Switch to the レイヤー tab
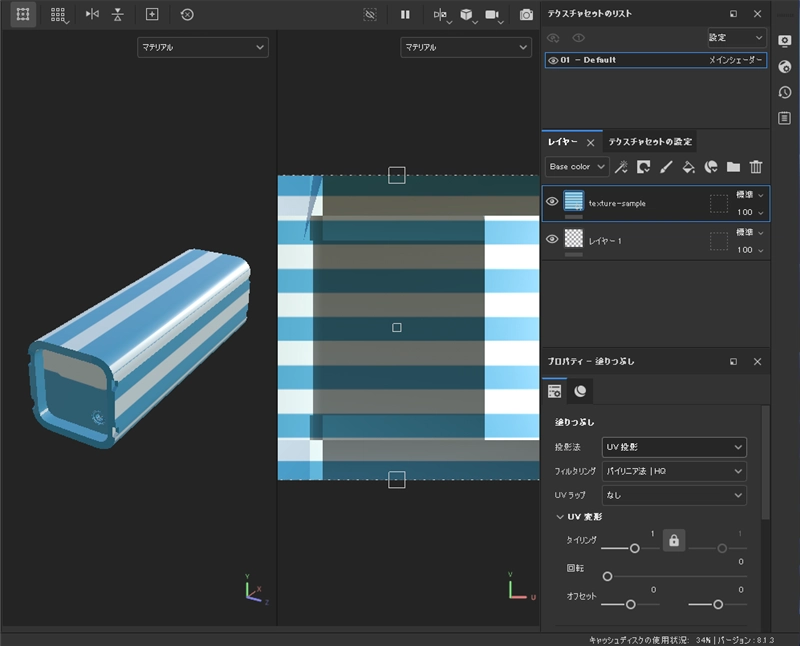This screenshot has height=646, width=800. click(x=563, y=142)
